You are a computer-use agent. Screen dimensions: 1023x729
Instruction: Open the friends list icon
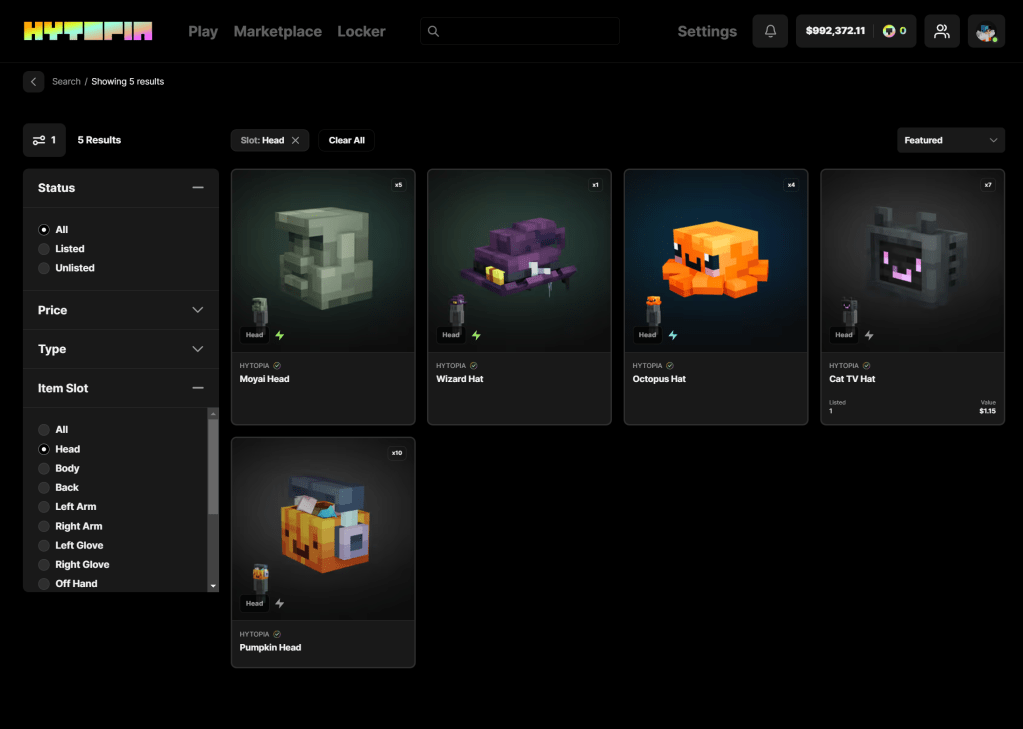click(941, 31)
